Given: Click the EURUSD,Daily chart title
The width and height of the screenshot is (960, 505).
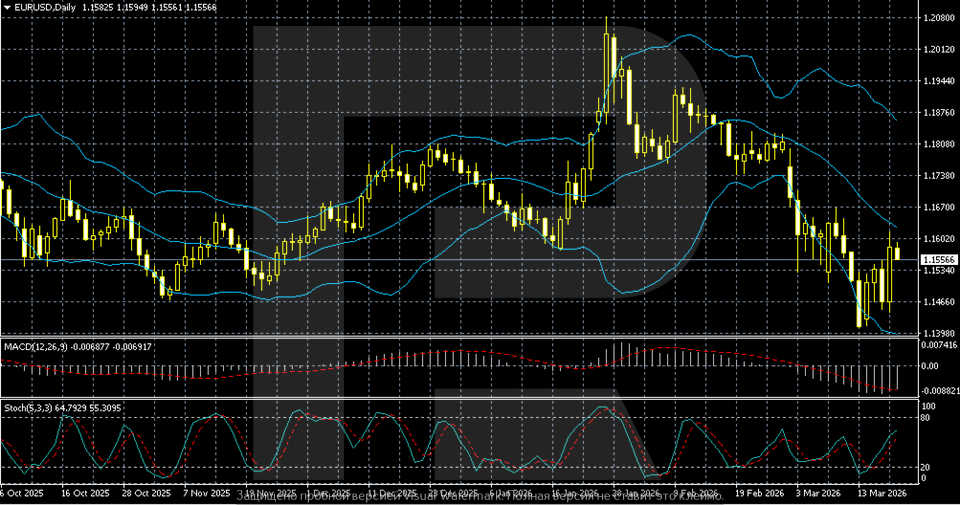Looking at the screenshot, I should [46, 7].
